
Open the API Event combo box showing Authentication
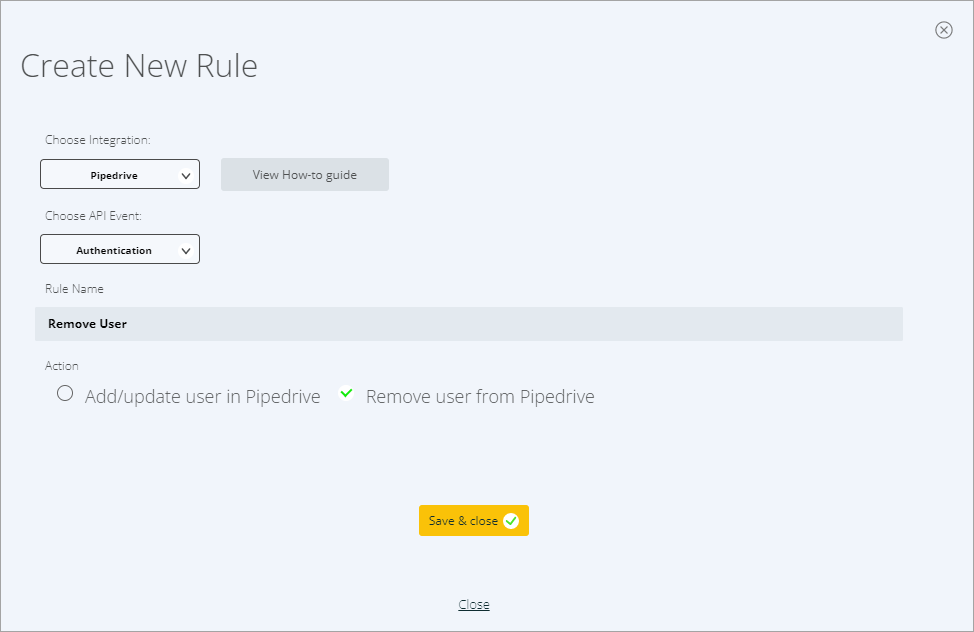pyautogui.click(x=120, y=249)
